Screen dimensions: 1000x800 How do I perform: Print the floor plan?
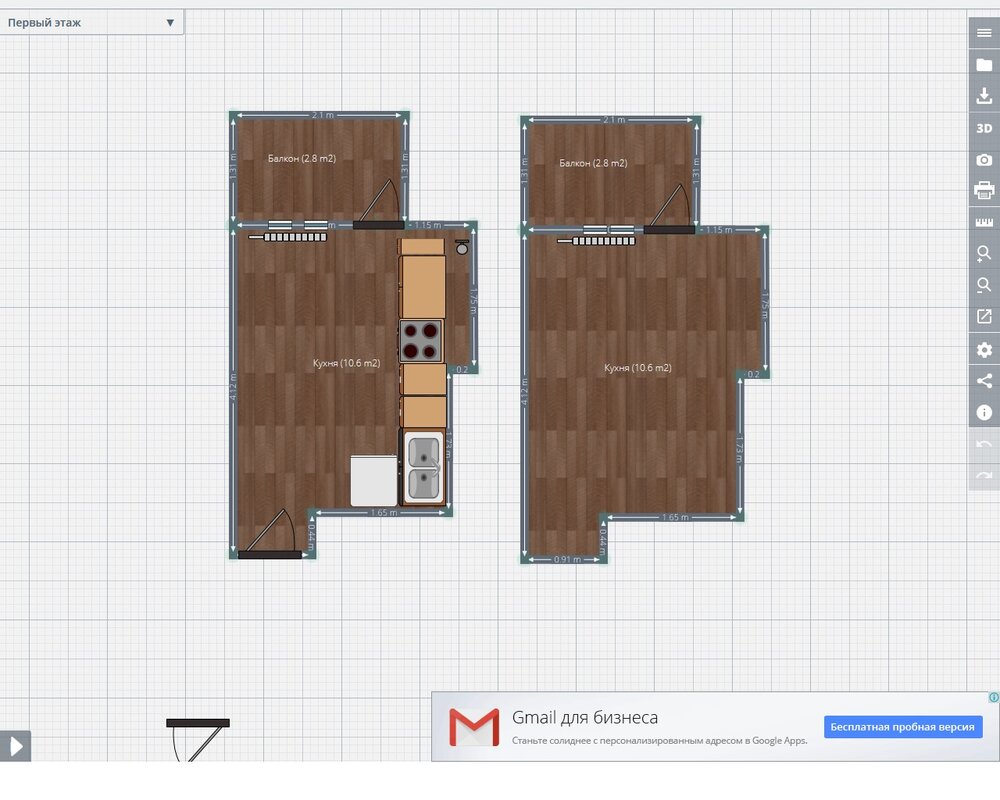pos(984,191)
